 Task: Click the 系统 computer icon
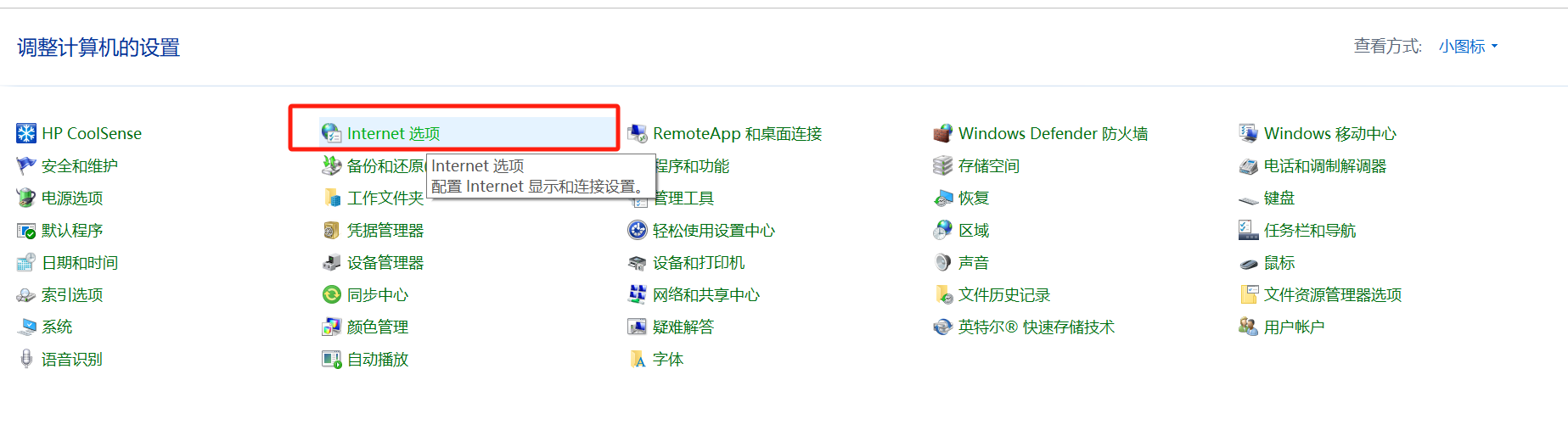click(x=26, y=327)
